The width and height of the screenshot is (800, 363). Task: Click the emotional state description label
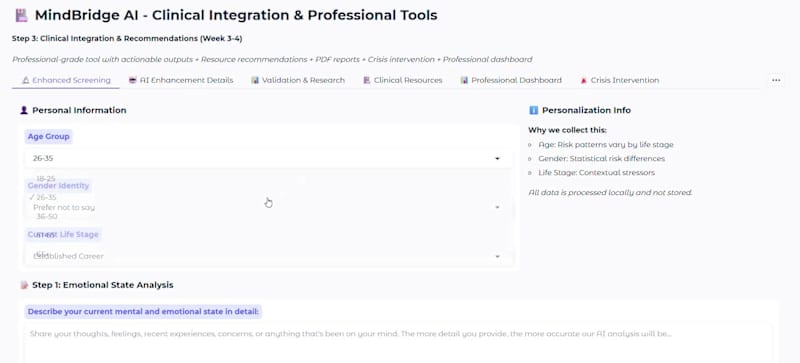[143, 311]
